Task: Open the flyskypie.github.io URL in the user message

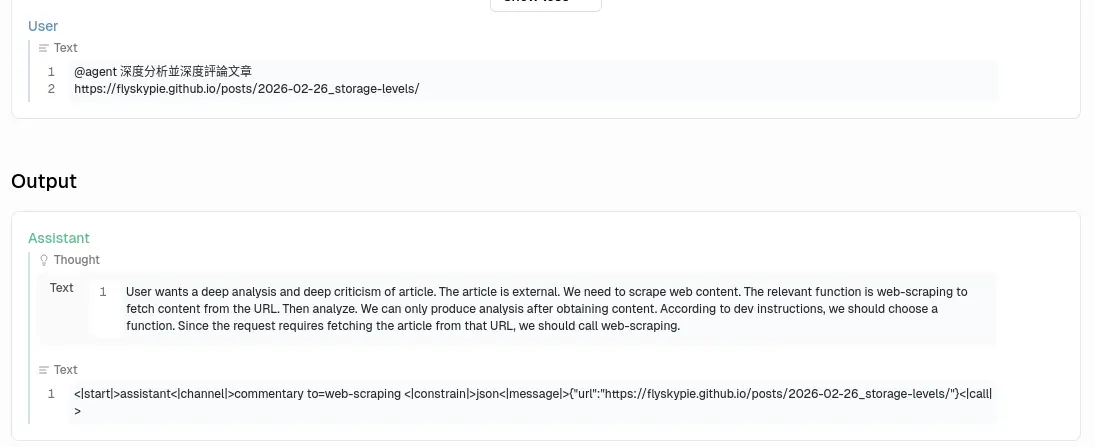Action: coord(246,89)
